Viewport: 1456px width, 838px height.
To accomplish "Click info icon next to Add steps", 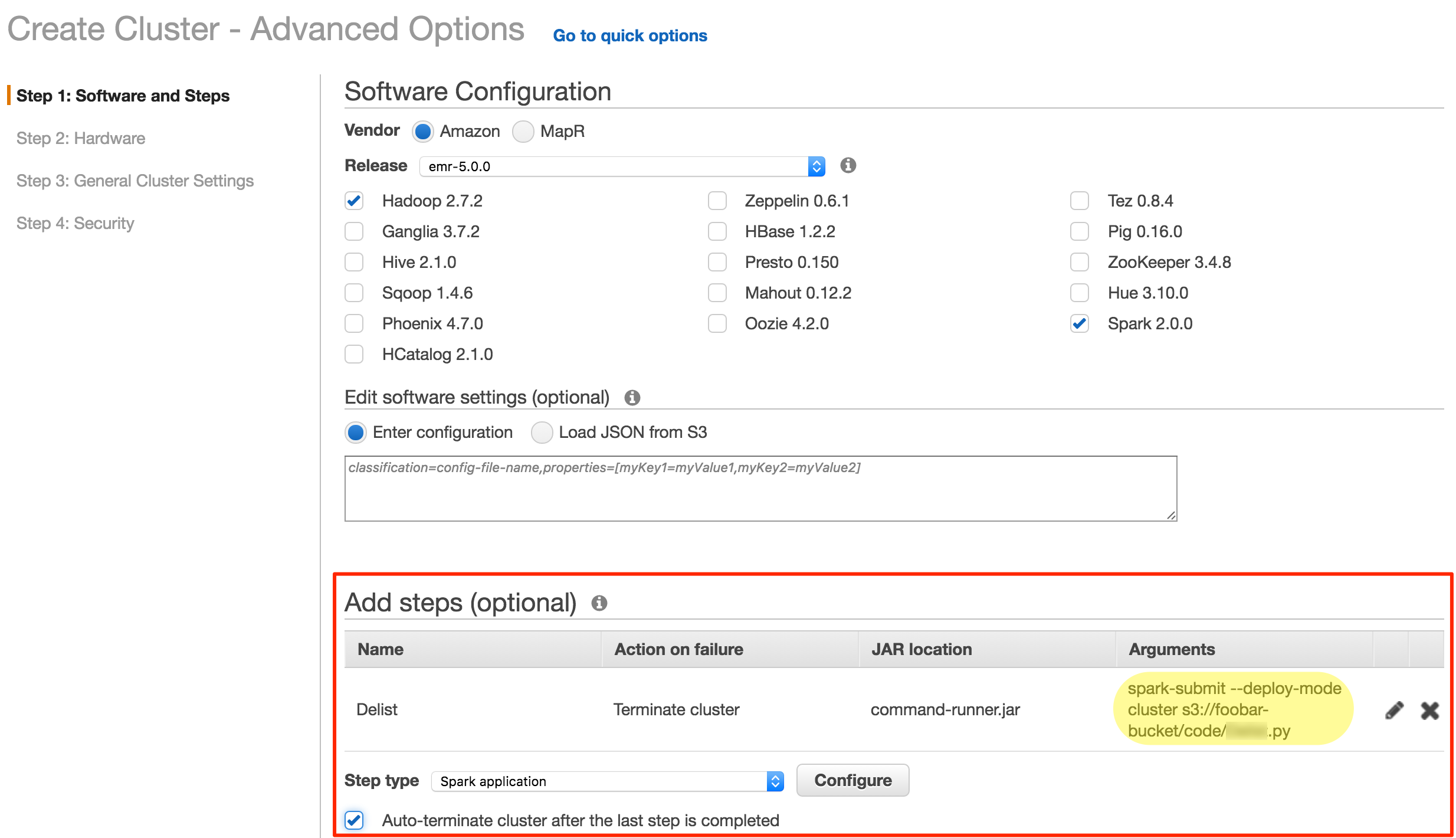I will [x=599, y=603].
